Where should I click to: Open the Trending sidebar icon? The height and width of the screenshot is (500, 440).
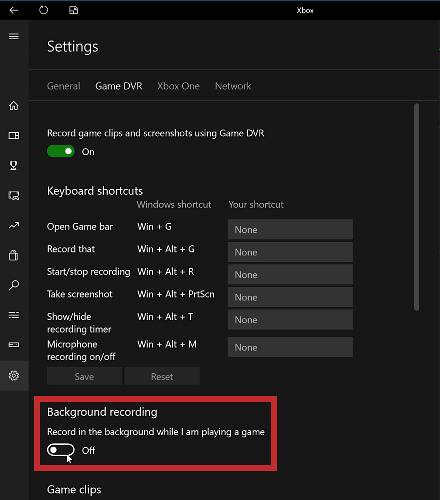pyautogui.click(x=14, y=225)
